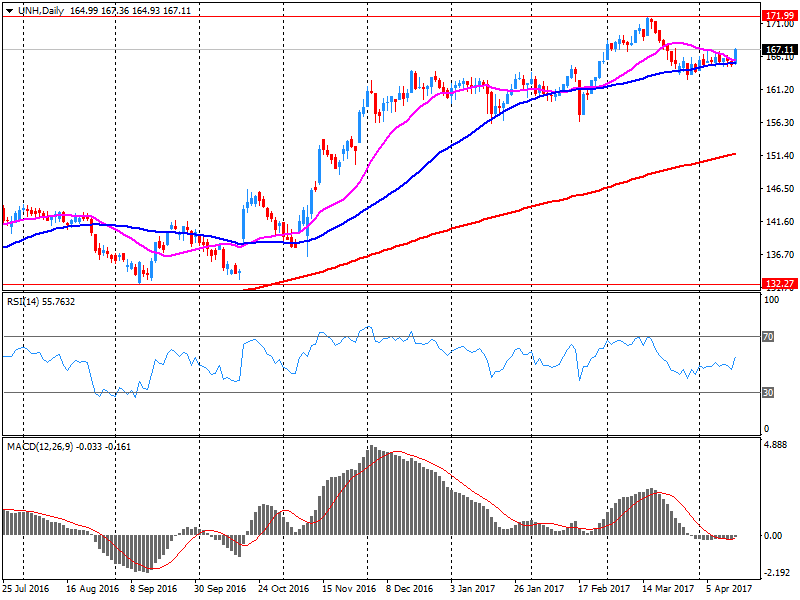Select the 3 Jan 2017 date label
The image size is (800, 600).
tap(472, 589)
